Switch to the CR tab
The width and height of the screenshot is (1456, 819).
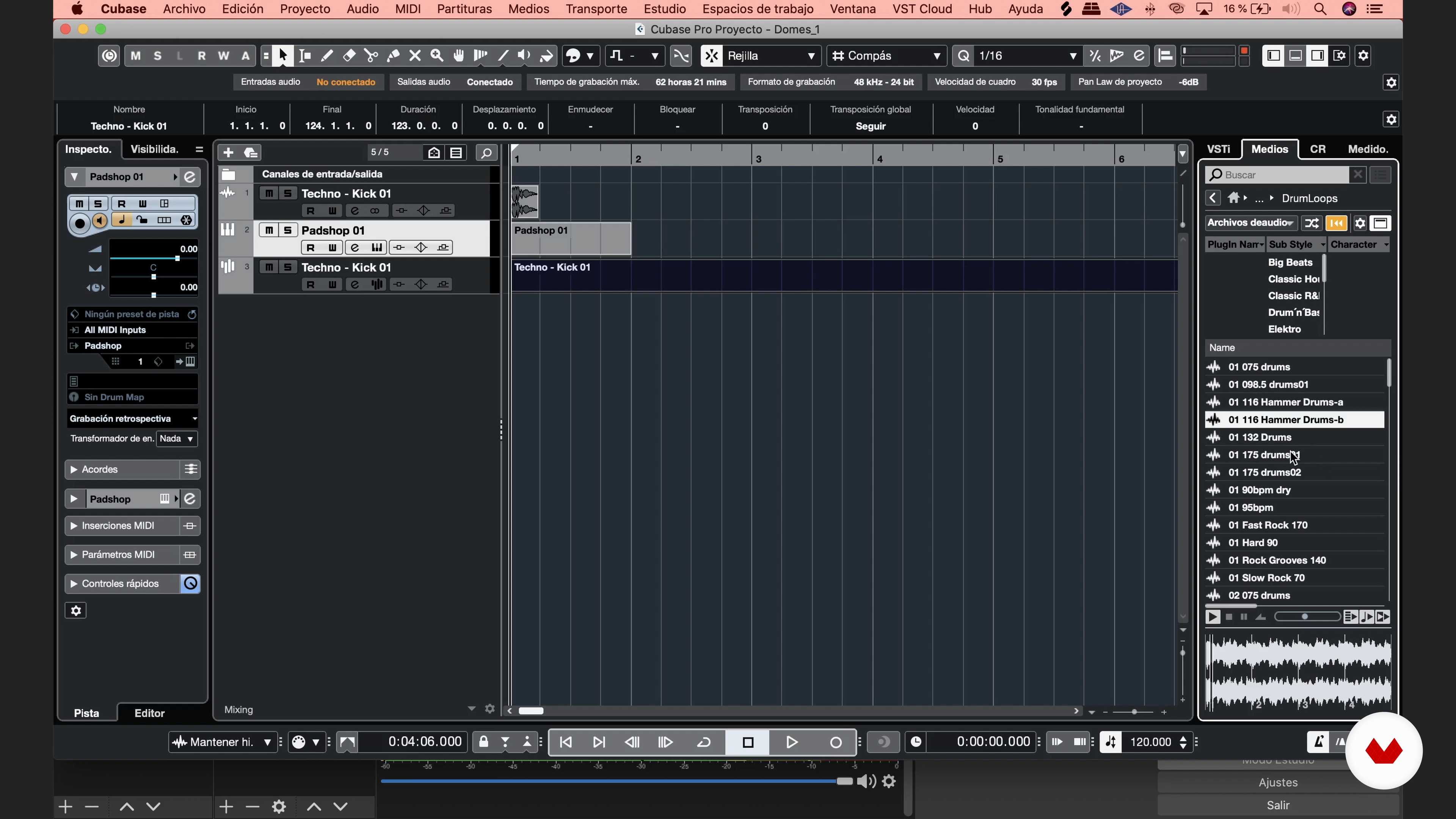[1318, 149]
